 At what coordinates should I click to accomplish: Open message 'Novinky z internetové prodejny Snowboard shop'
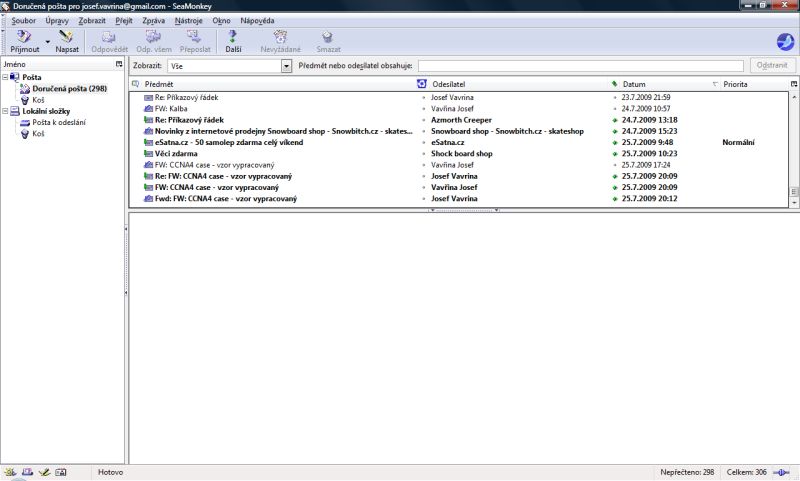click(x=283, y=131)
